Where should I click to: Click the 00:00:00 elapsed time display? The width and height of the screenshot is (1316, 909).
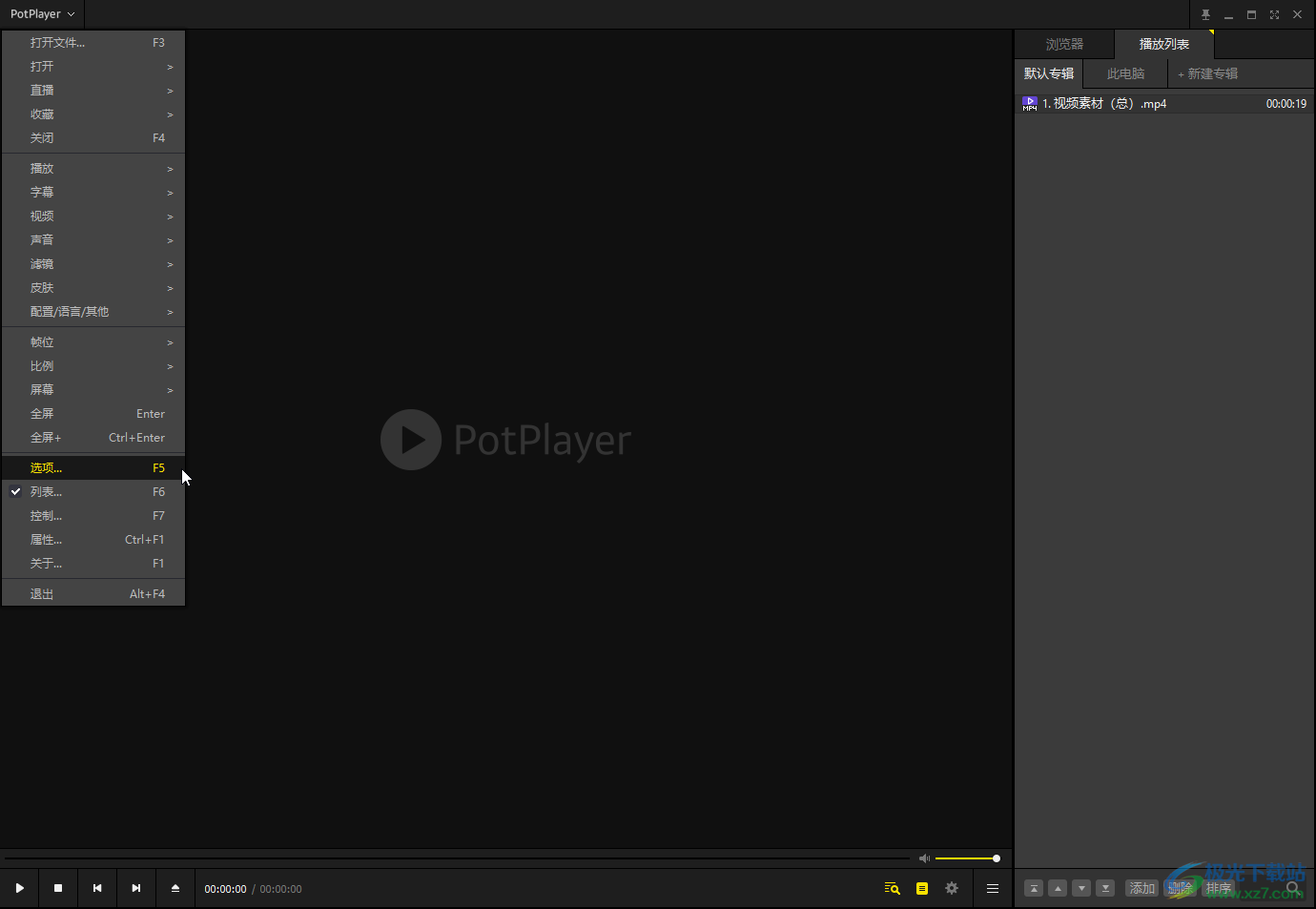click(x=225, y=889)
